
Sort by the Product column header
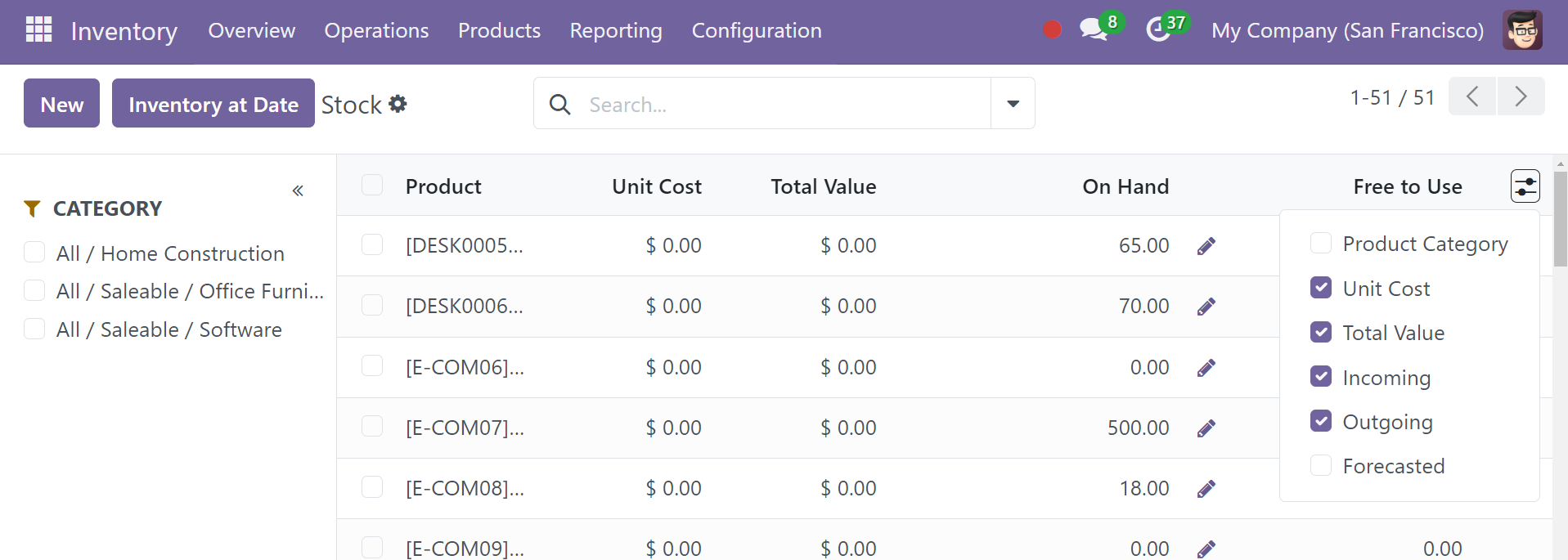point(443,186)
